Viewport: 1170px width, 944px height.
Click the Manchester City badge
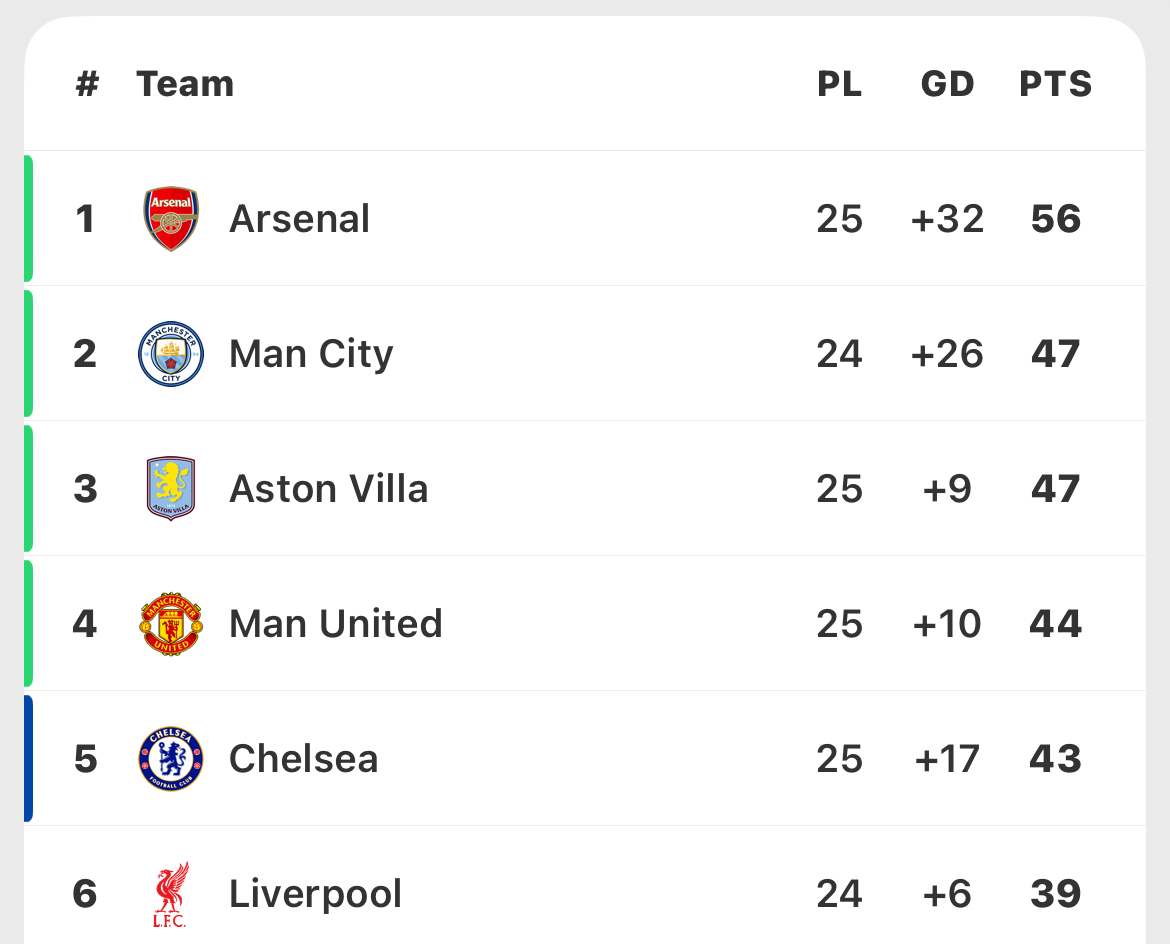pyautogui.click(x=171, y=354)
